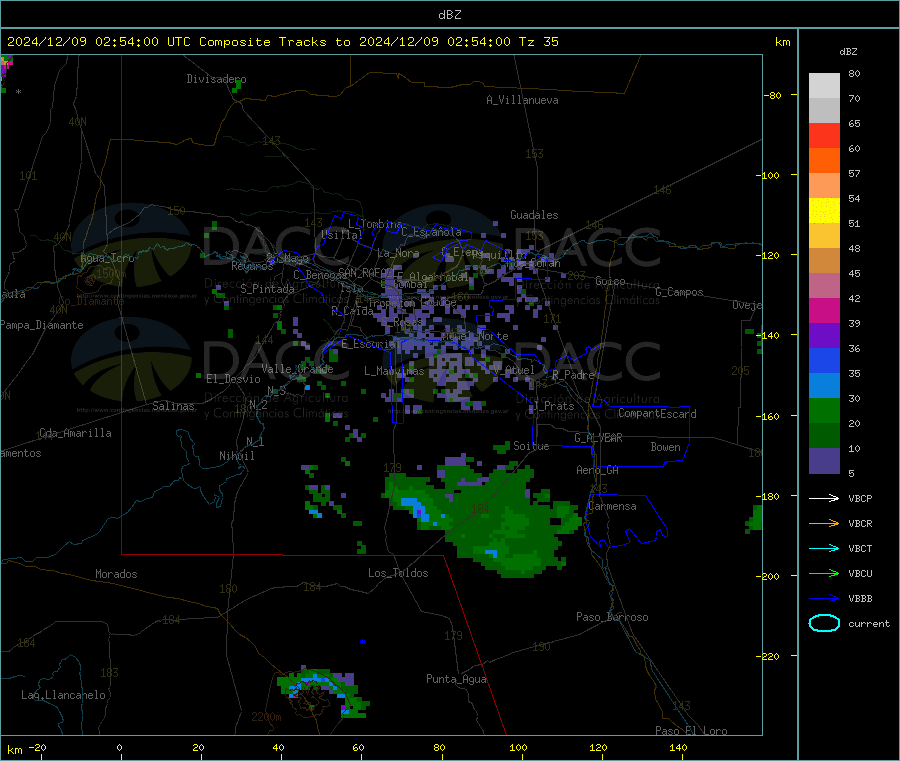
Task: Click the 'VBCU' legend label
Action: click(860, 573)
